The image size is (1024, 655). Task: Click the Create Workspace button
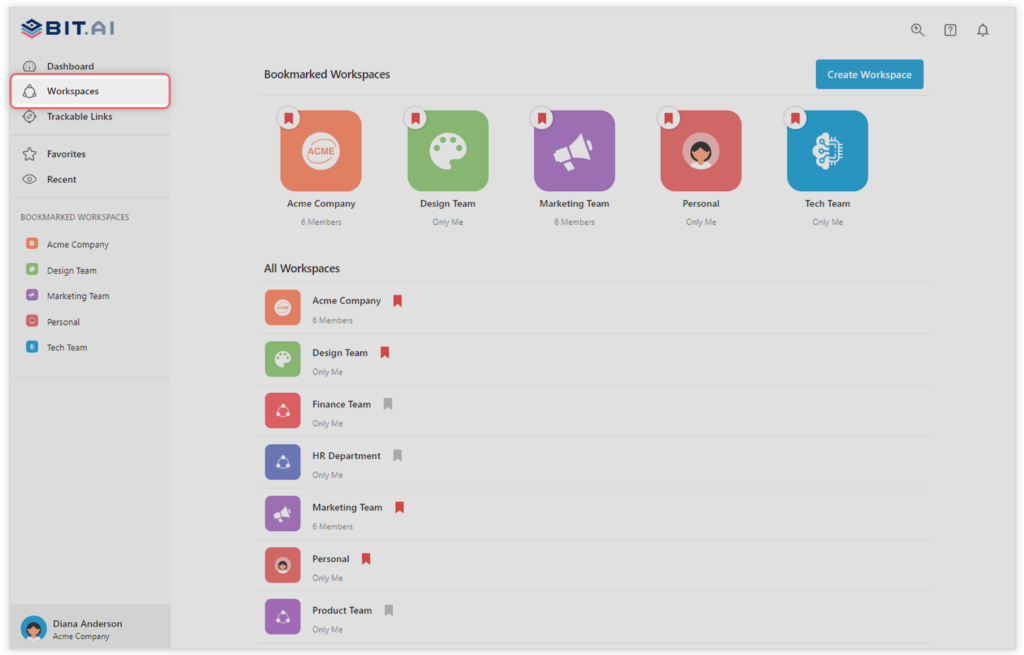coord(869,74)
